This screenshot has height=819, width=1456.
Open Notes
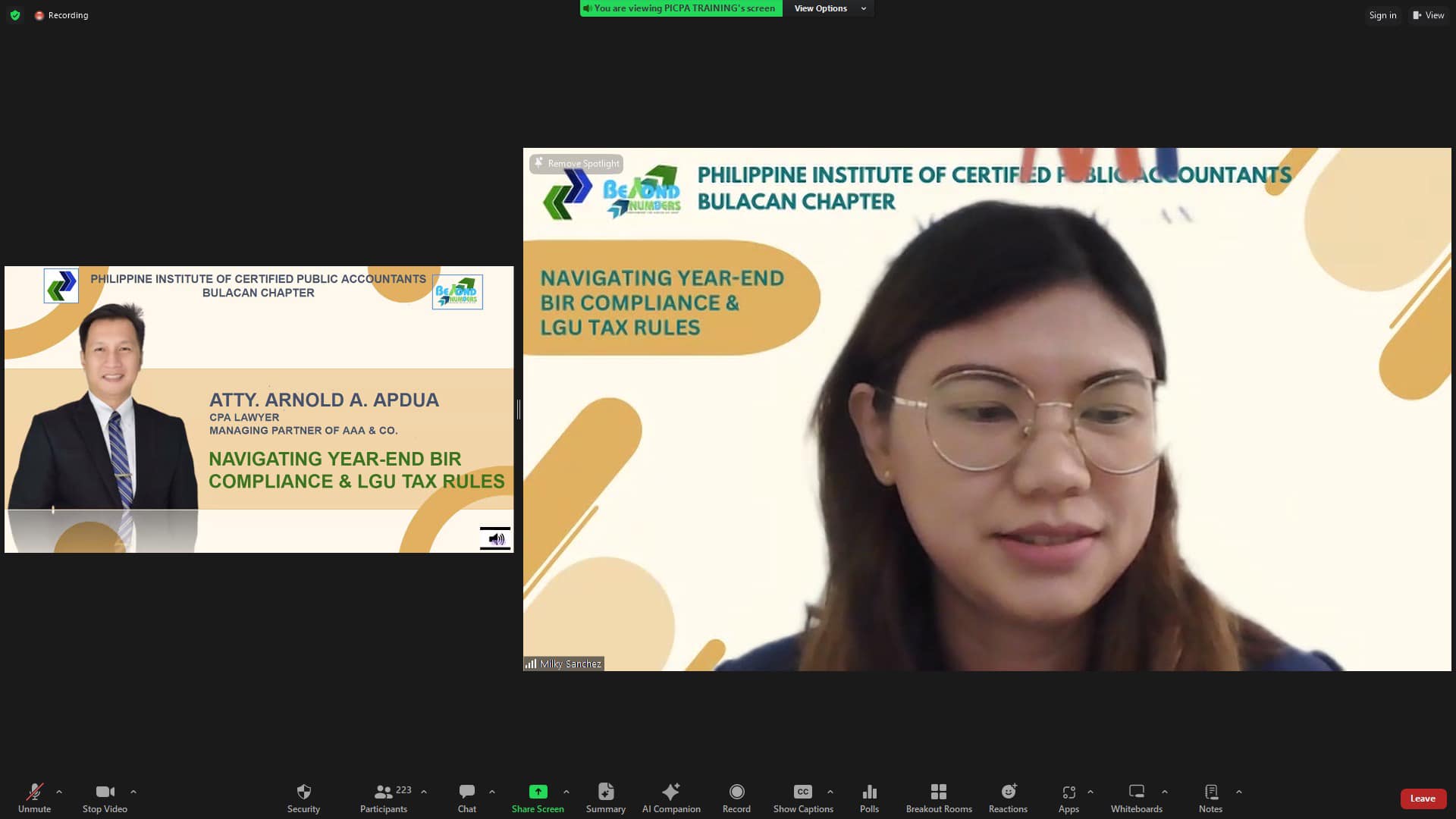coord(1210,798)
